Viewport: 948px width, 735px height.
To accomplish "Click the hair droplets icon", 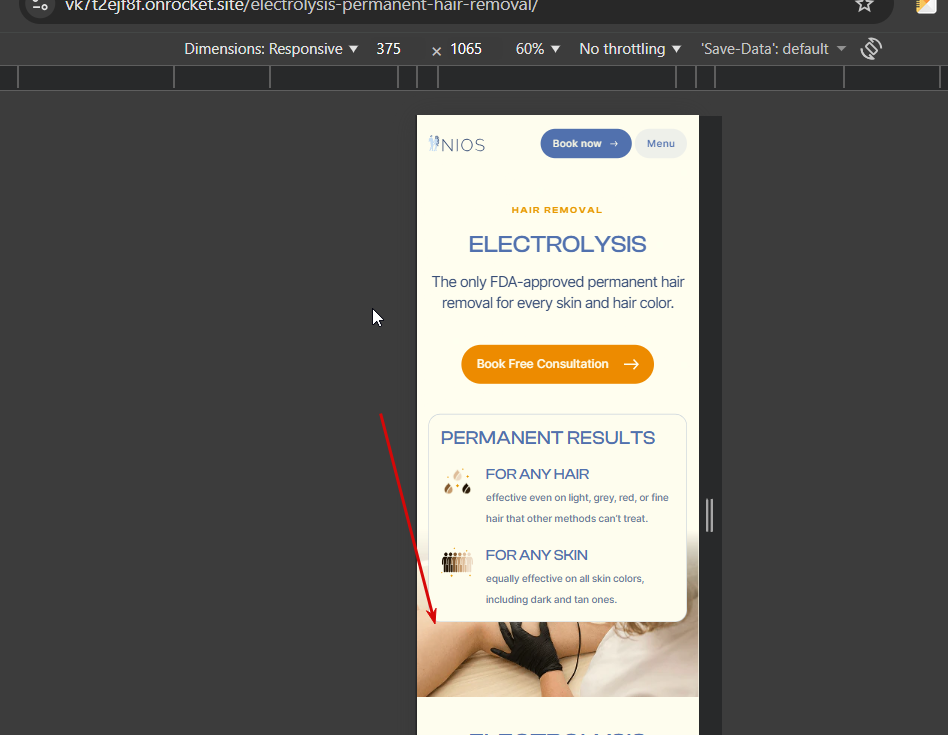I will [x=458, y=482].
